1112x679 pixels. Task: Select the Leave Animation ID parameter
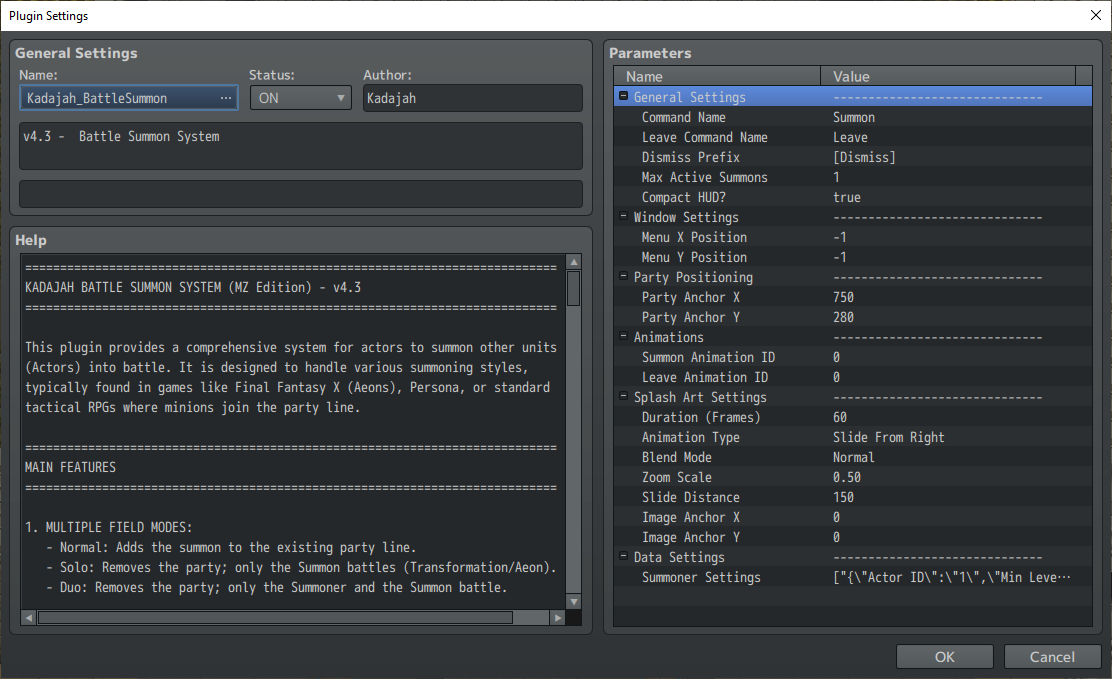click(x=852, y=377)
